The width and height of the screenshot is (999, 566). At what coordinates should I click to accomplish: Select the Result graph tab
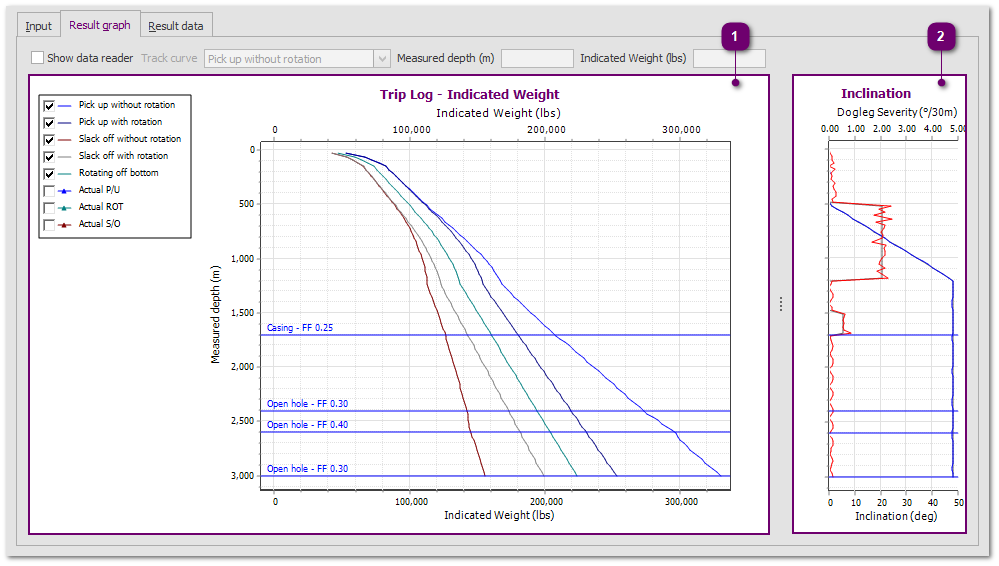tap(99, 25)
